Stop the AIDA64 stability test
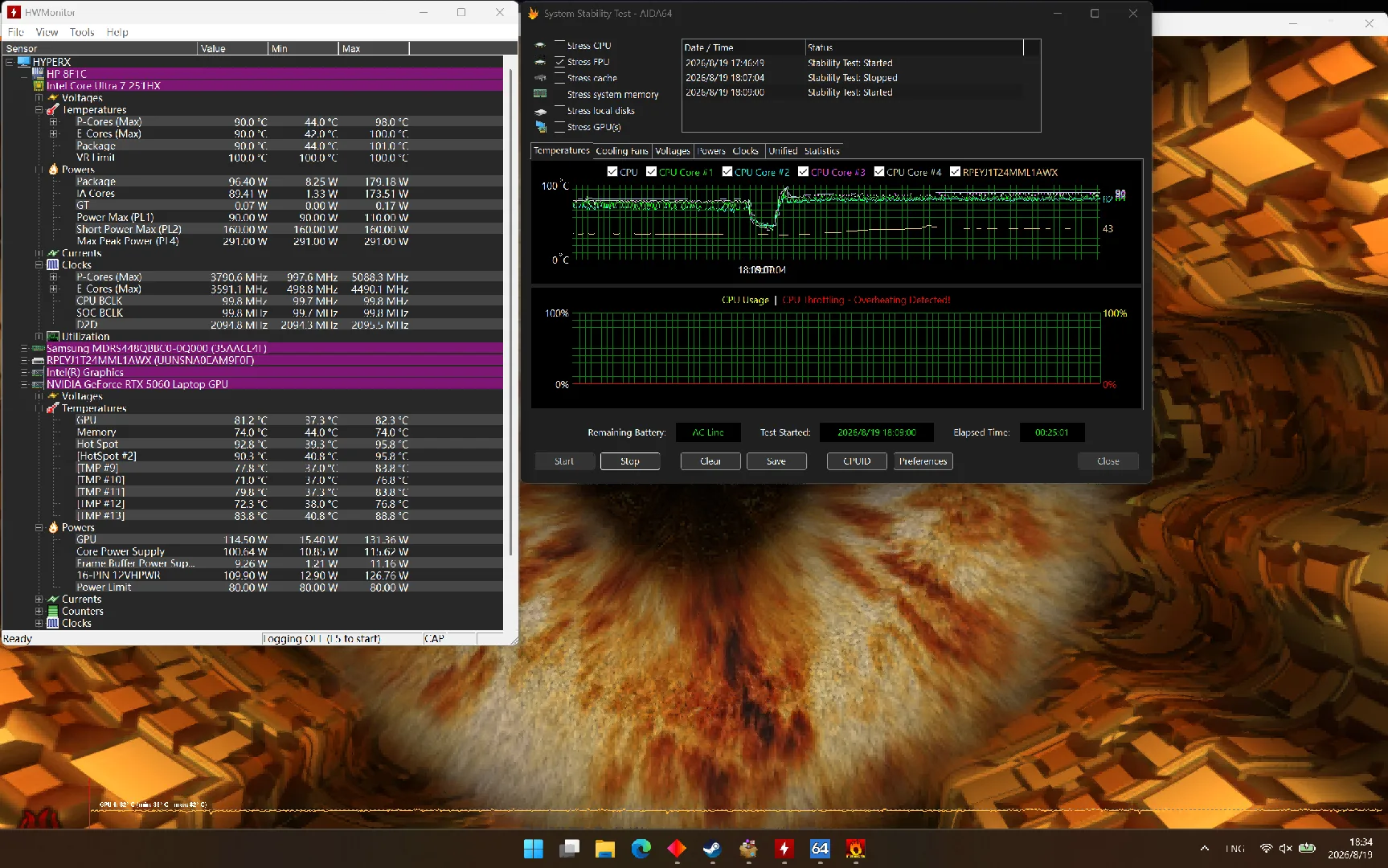This screenshot has width=1388, height=868. coord(630,461)
